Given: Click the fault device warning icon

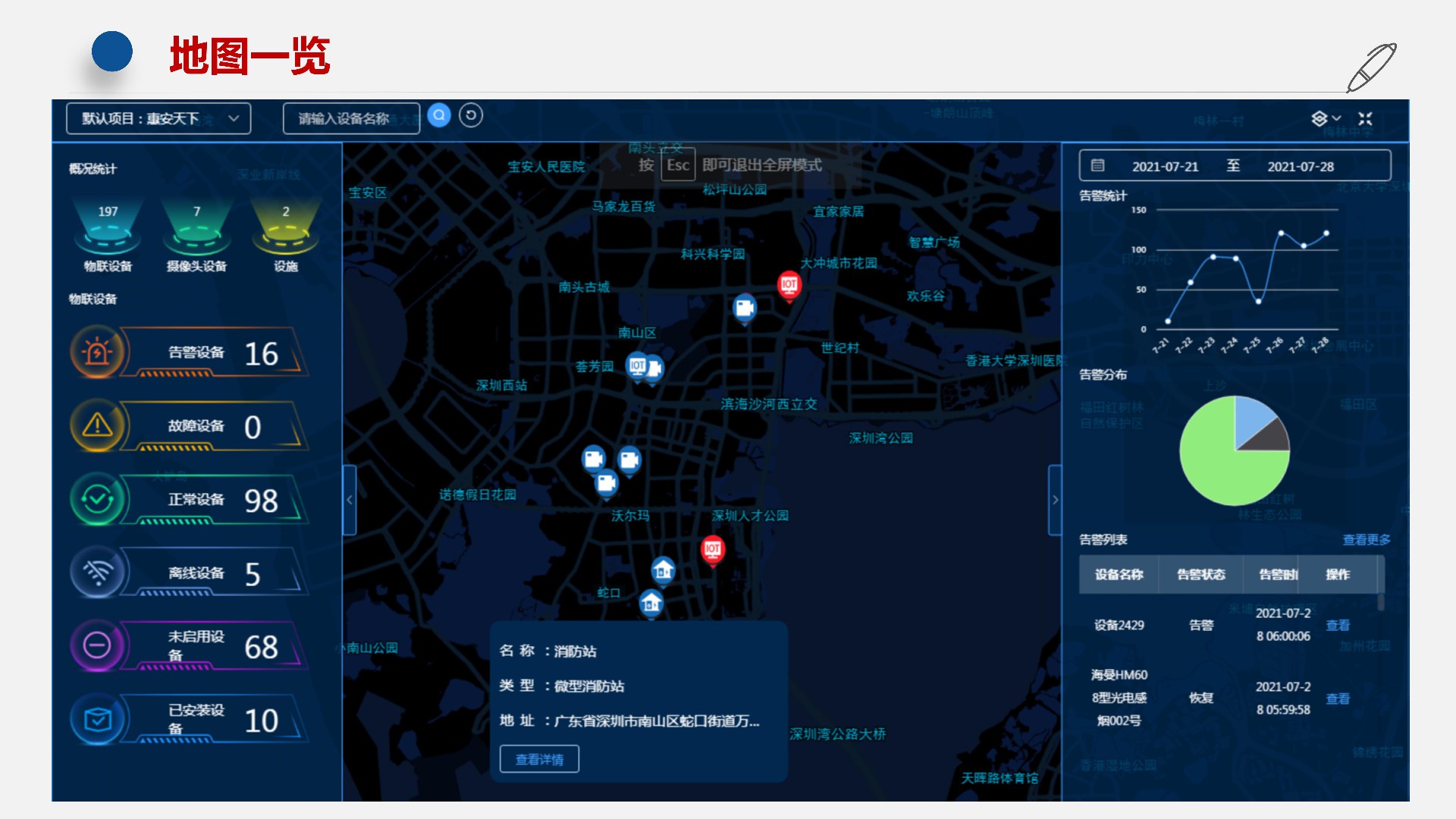Looking at the screenshot, I should point(98,425).
